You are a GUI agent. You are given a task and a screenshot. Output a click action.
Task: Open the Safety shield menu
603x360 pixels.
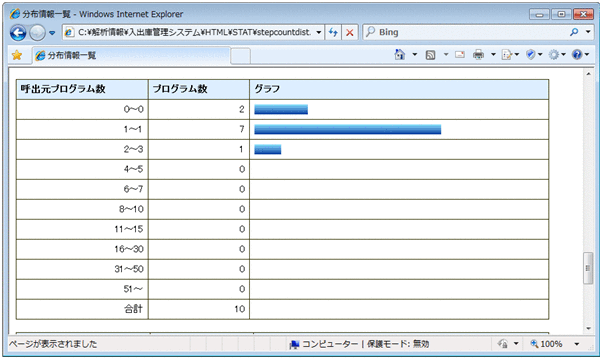coord(534,55)
